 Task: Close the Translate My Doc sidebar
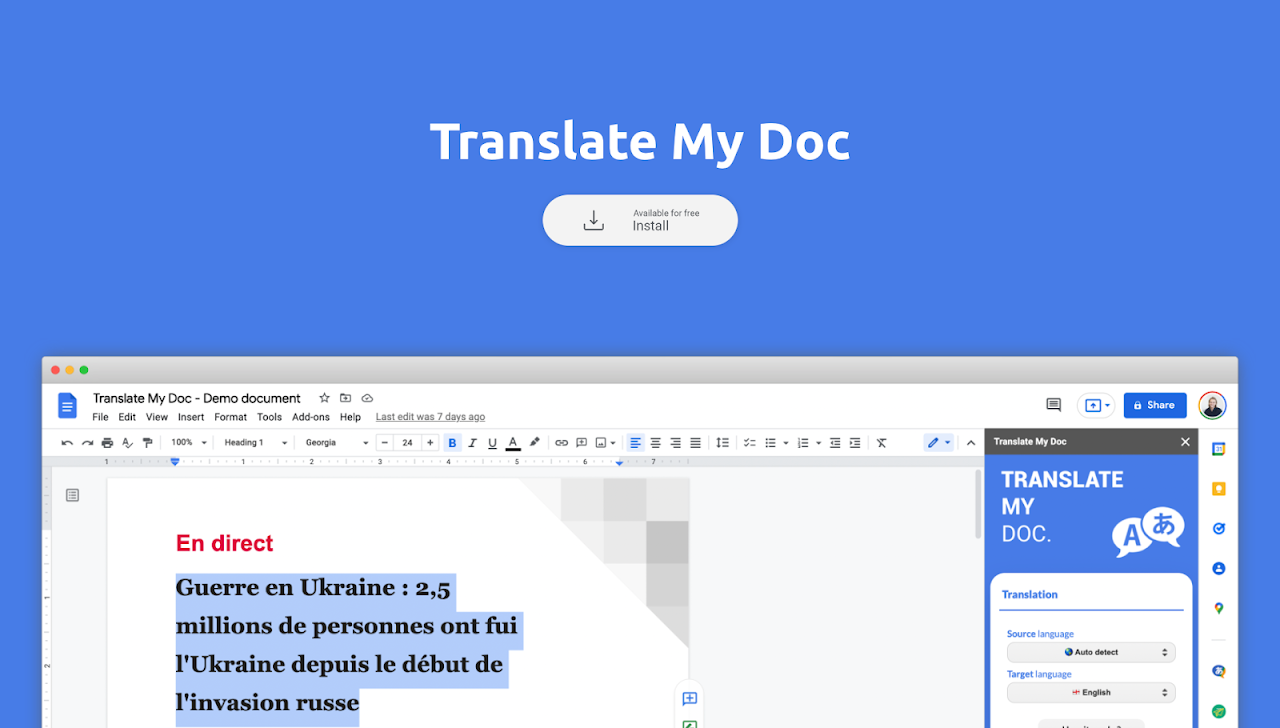tap(1185, 442)
